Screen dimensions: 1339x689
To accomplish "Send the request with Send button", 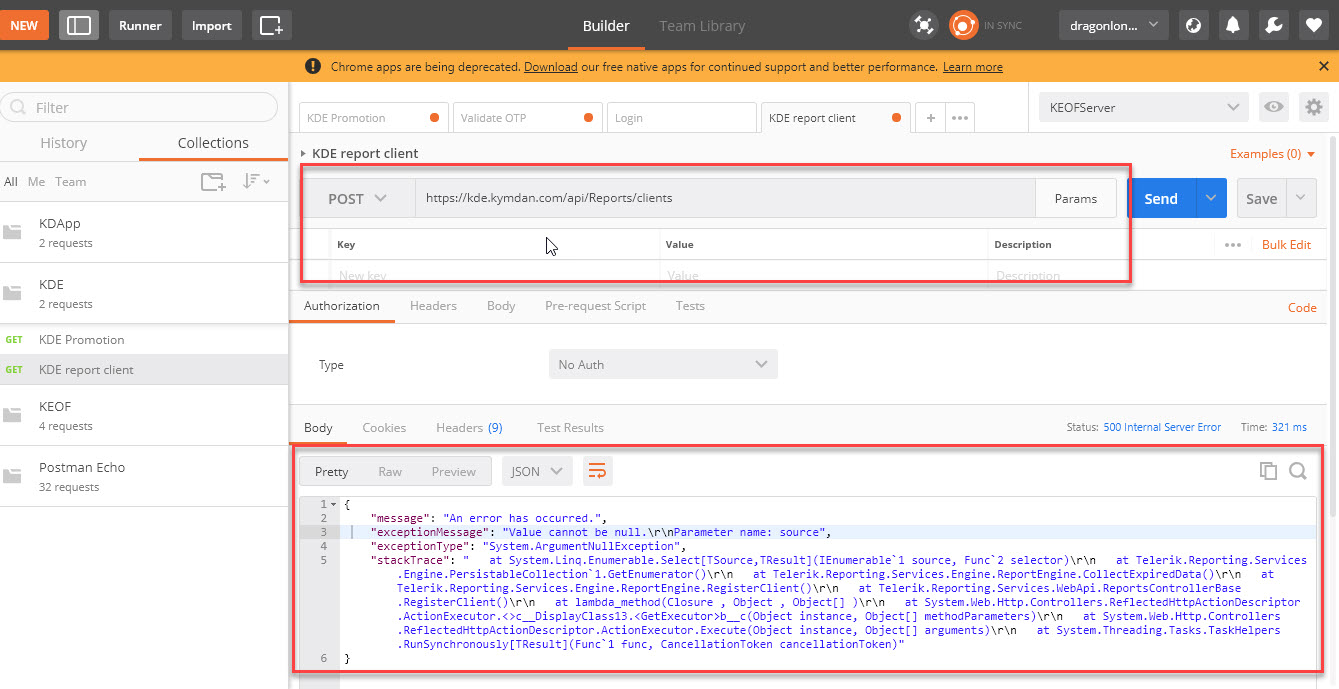I will [x=1161, y=199].
